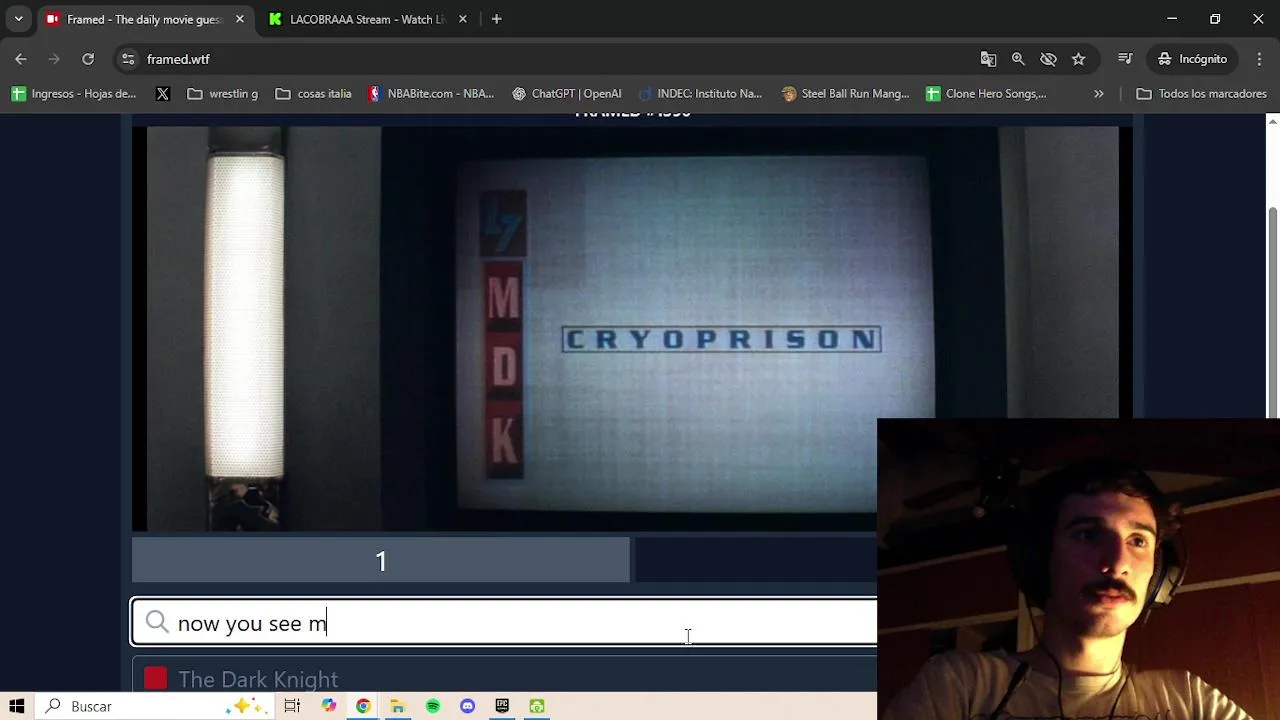Open the ChatGPT | OpenAI bookmark
Viewport: 1280px width, 720px height.
[x=567, y=94]
